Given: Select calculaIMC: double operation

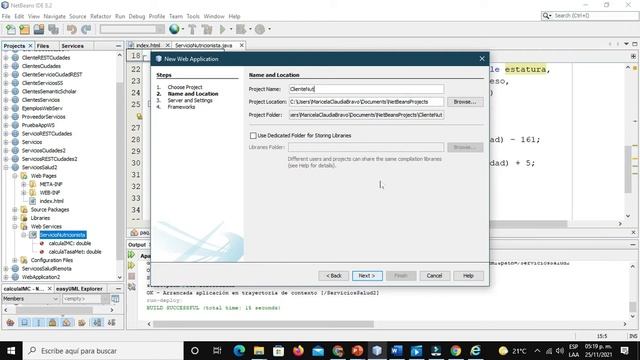Looking at the screenshot, I should click(70, 243).
